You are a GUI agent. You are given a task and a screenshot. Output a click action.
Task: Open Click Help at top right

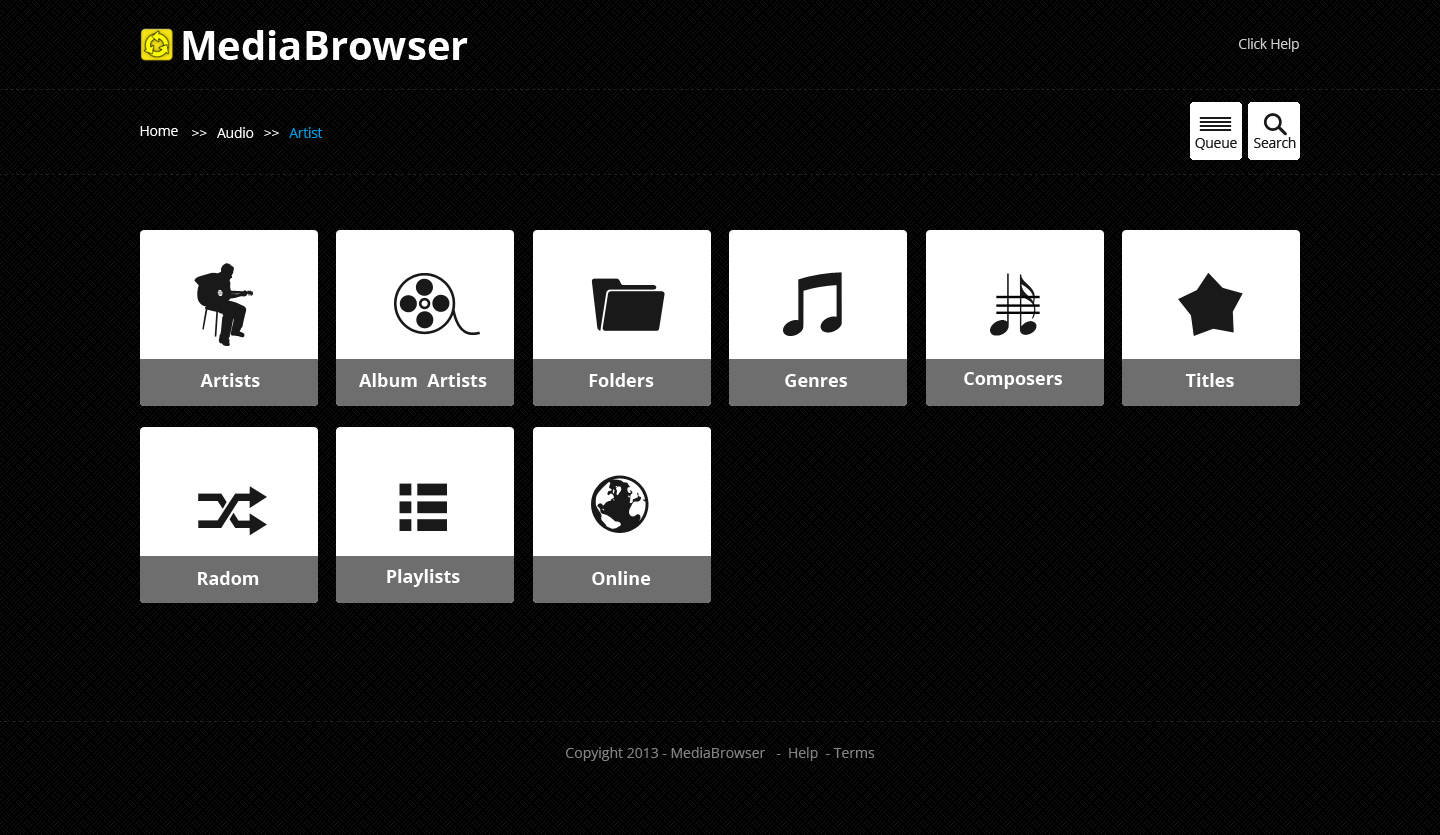click(1269, 44)
